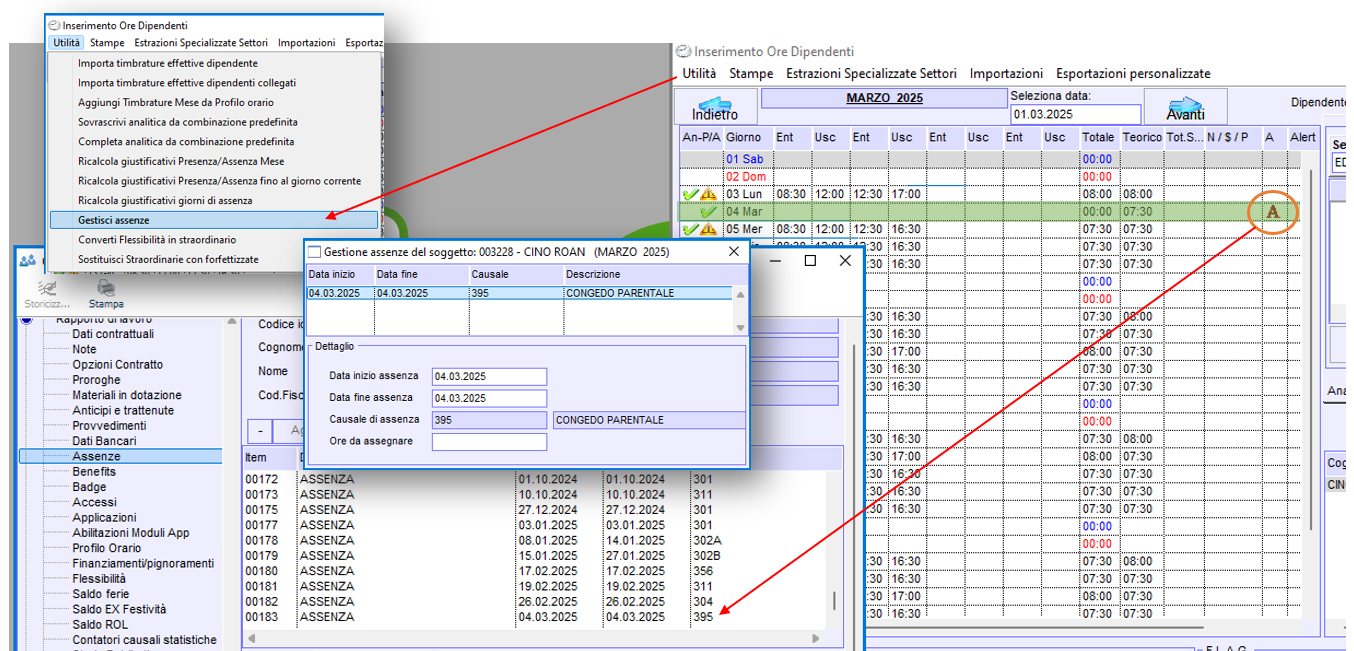Screen dimensions: 1354x651
Task: Click the Stampa printer icon
Action: [106, 288]
